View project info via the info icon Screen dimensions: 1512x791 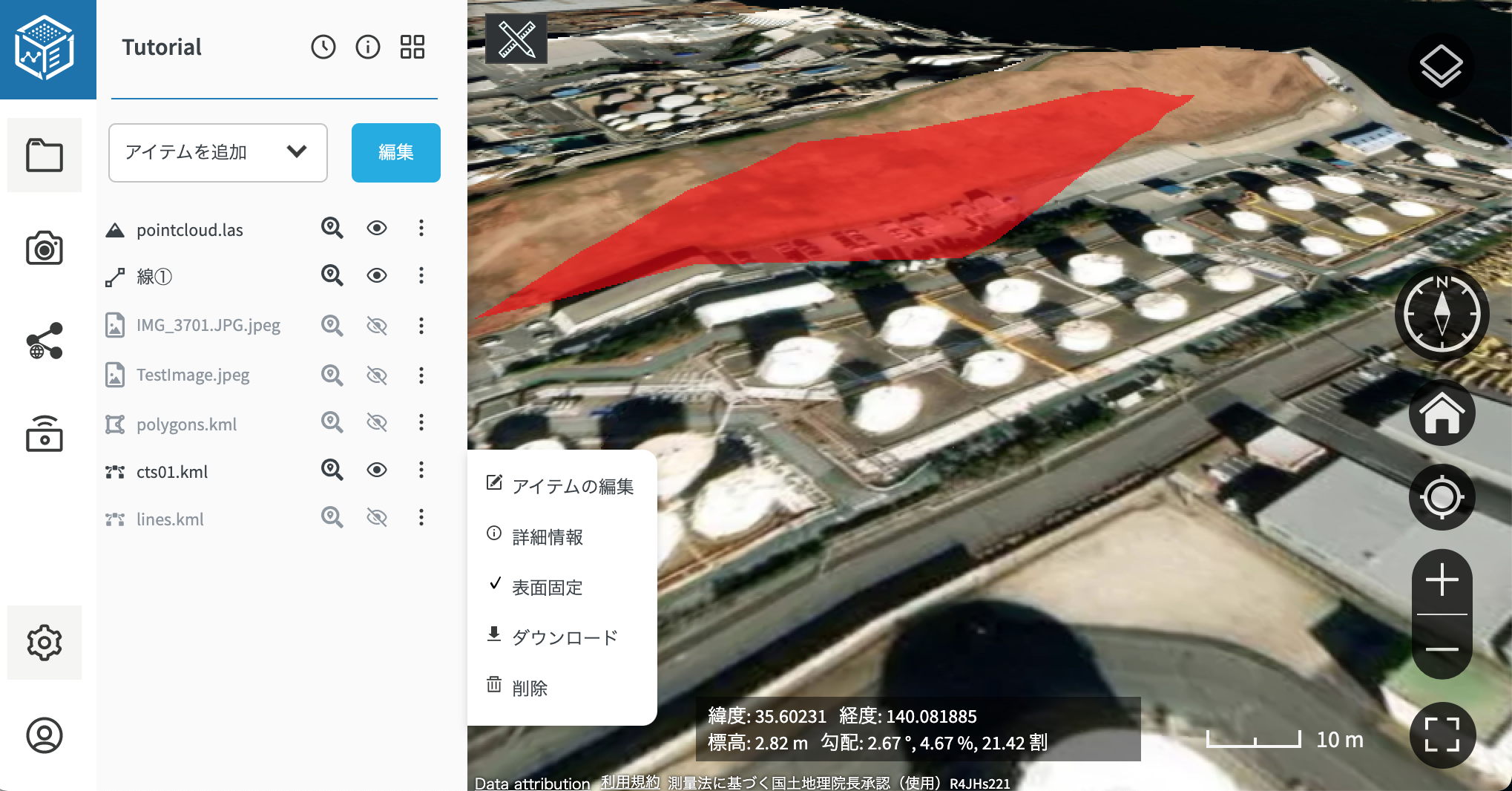(x=368, y=47)
